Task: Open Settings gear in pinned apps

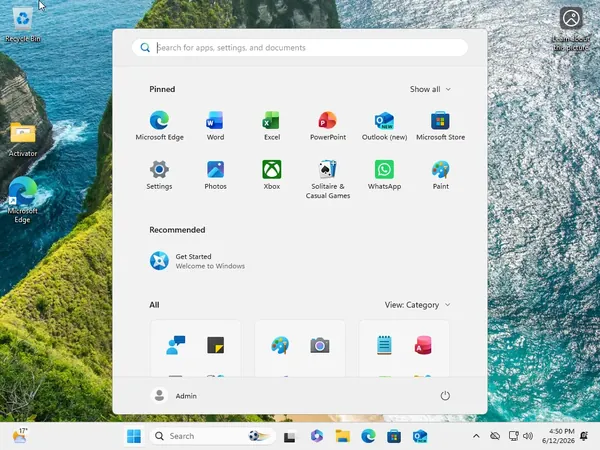Action: [x=159, y=175]
